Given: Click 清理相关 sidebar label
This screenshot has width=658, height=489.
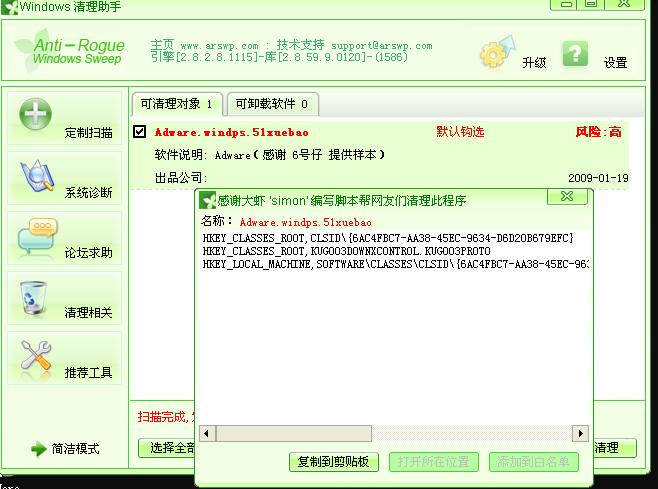Looking at the screenshot, I should point(89,312).
